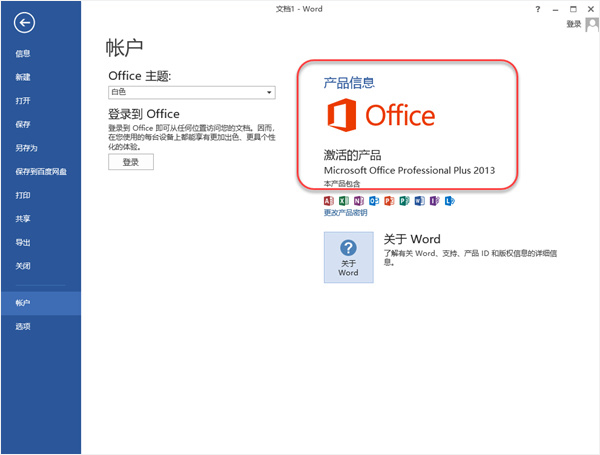Minimize the Word window
Viewport: 600px width, 455px height.
click(x=555, y=9)
